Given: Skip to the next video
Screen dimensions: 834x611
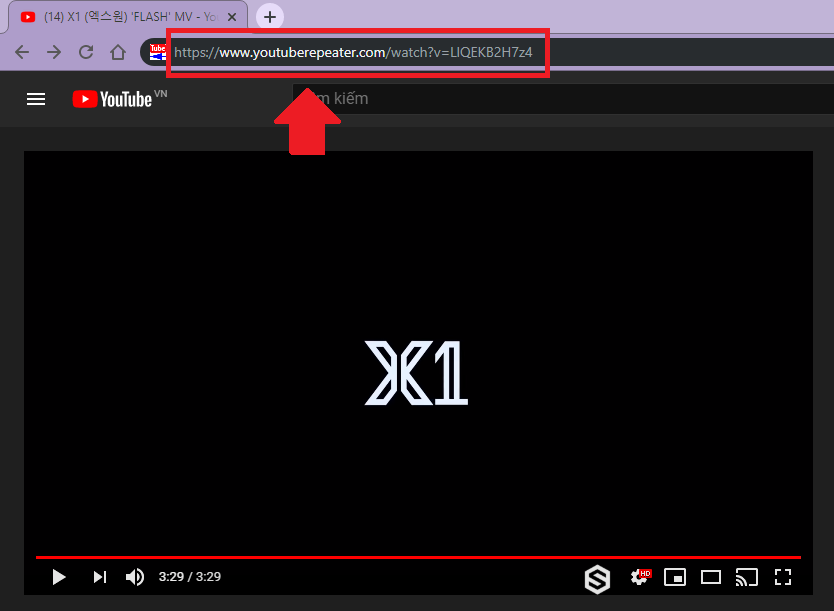Looking at the screenshot, I should (98, 577).
